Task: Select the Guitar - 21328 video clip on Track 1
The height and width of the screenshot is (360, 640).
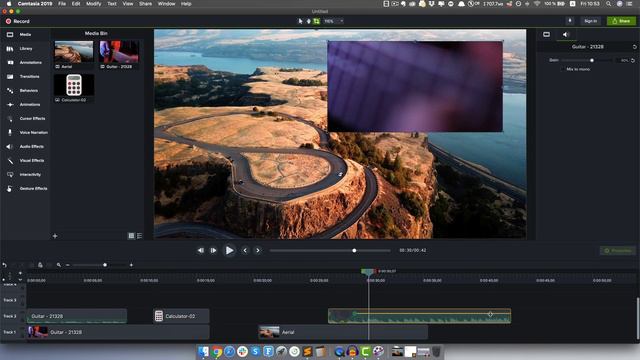Action: pyautogui.click(x=118, y=332)
